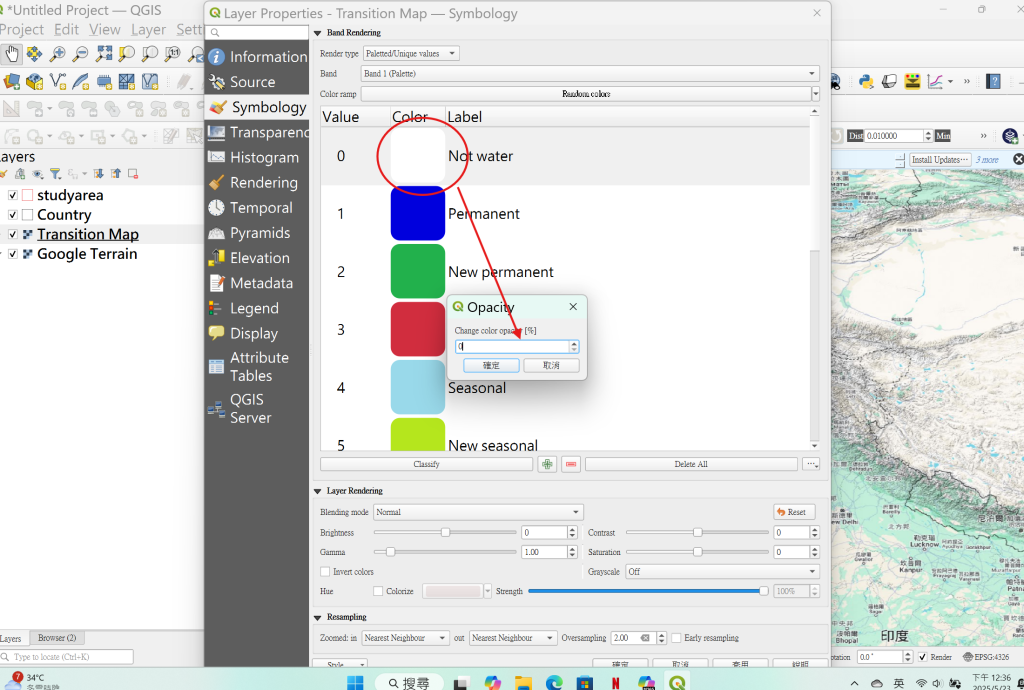Click the Classify button
1024x690 pixels.
[426, 464]
